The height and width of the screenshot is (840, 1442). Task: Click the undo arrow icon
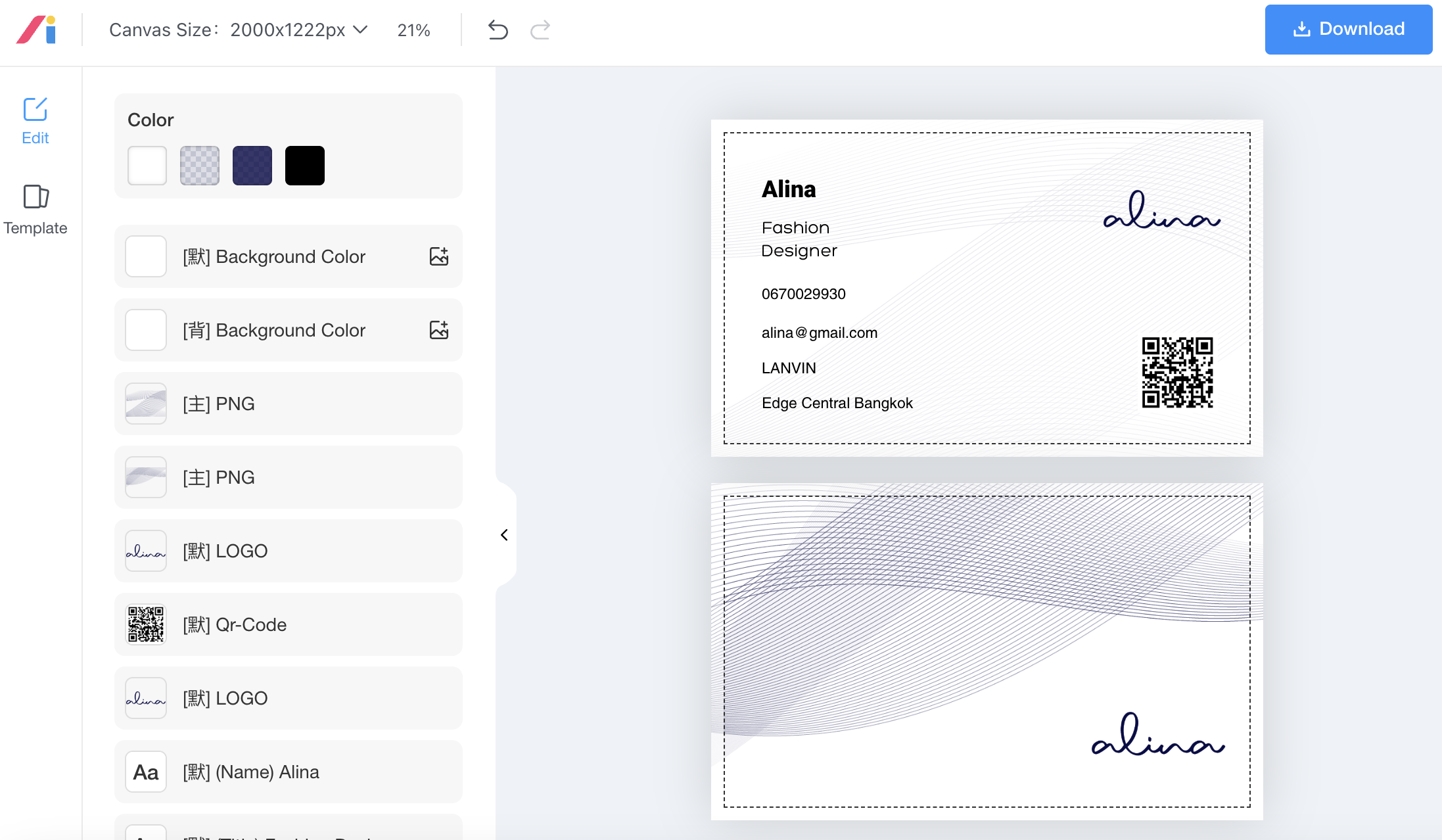pyautogui.click(x=498, y=30)
